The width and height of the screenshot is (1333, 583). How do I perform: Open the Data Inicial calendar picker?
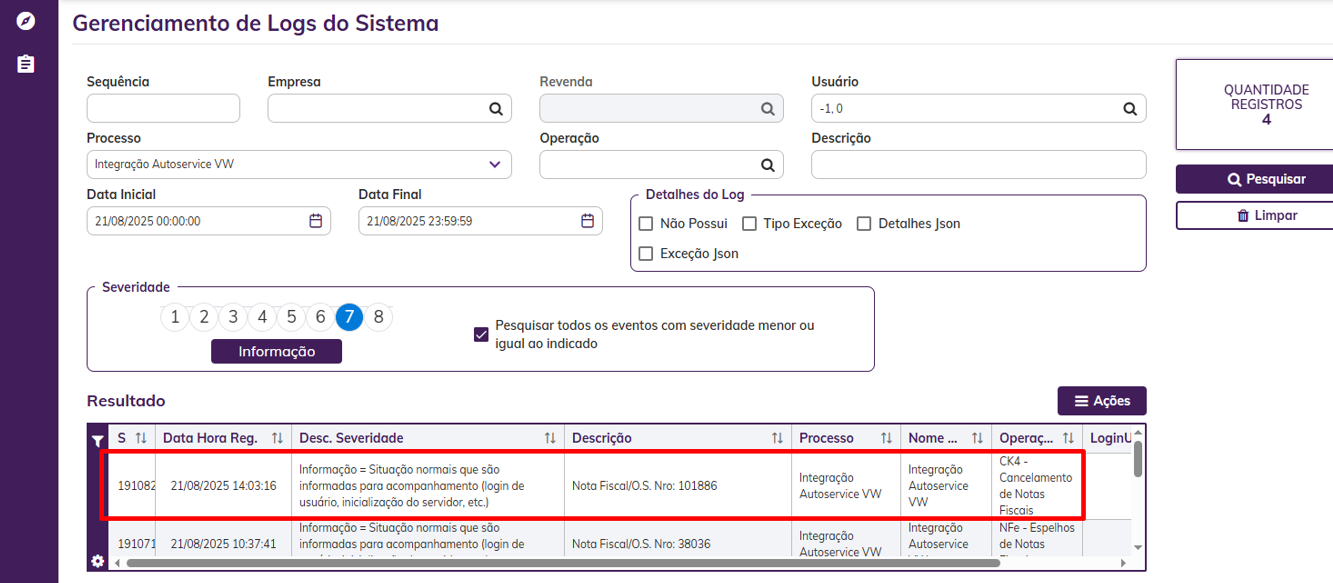[x=315, y=221]
